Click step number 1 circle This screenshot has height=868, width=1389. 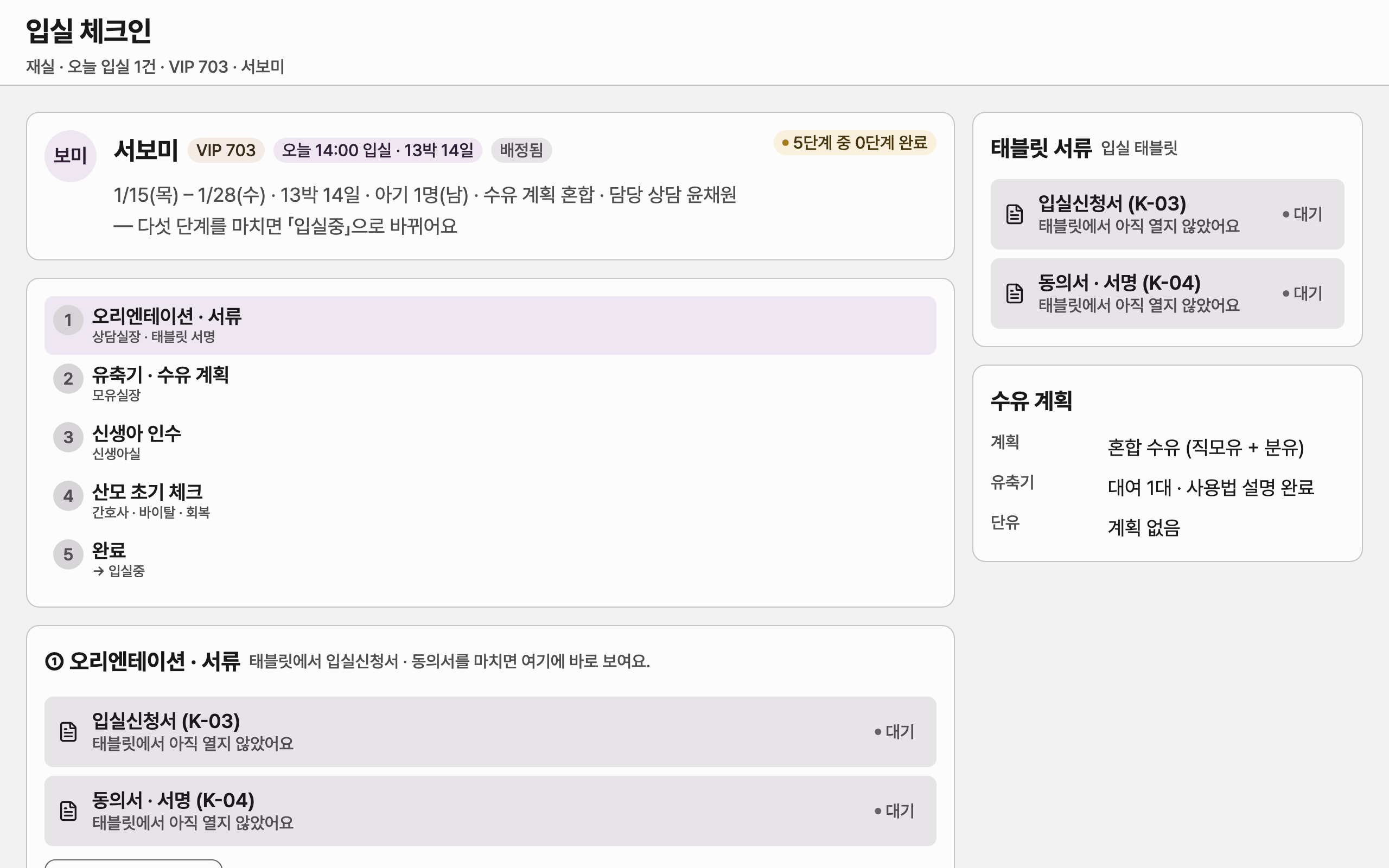coord(68,320)
